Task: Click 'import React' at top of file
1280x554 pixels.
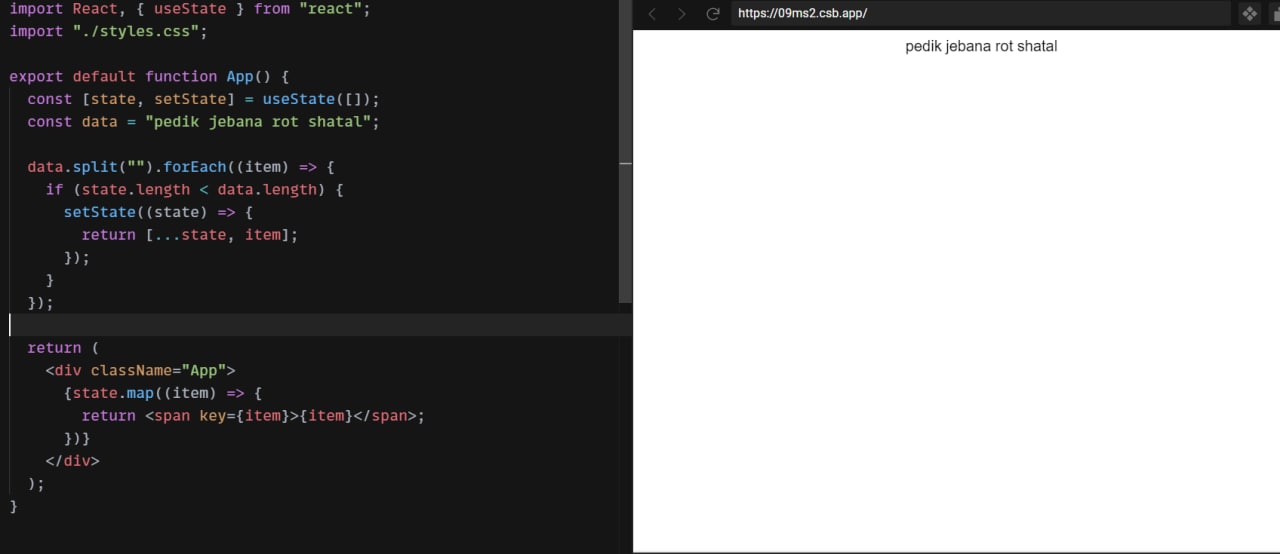Action: click(63, 9)
